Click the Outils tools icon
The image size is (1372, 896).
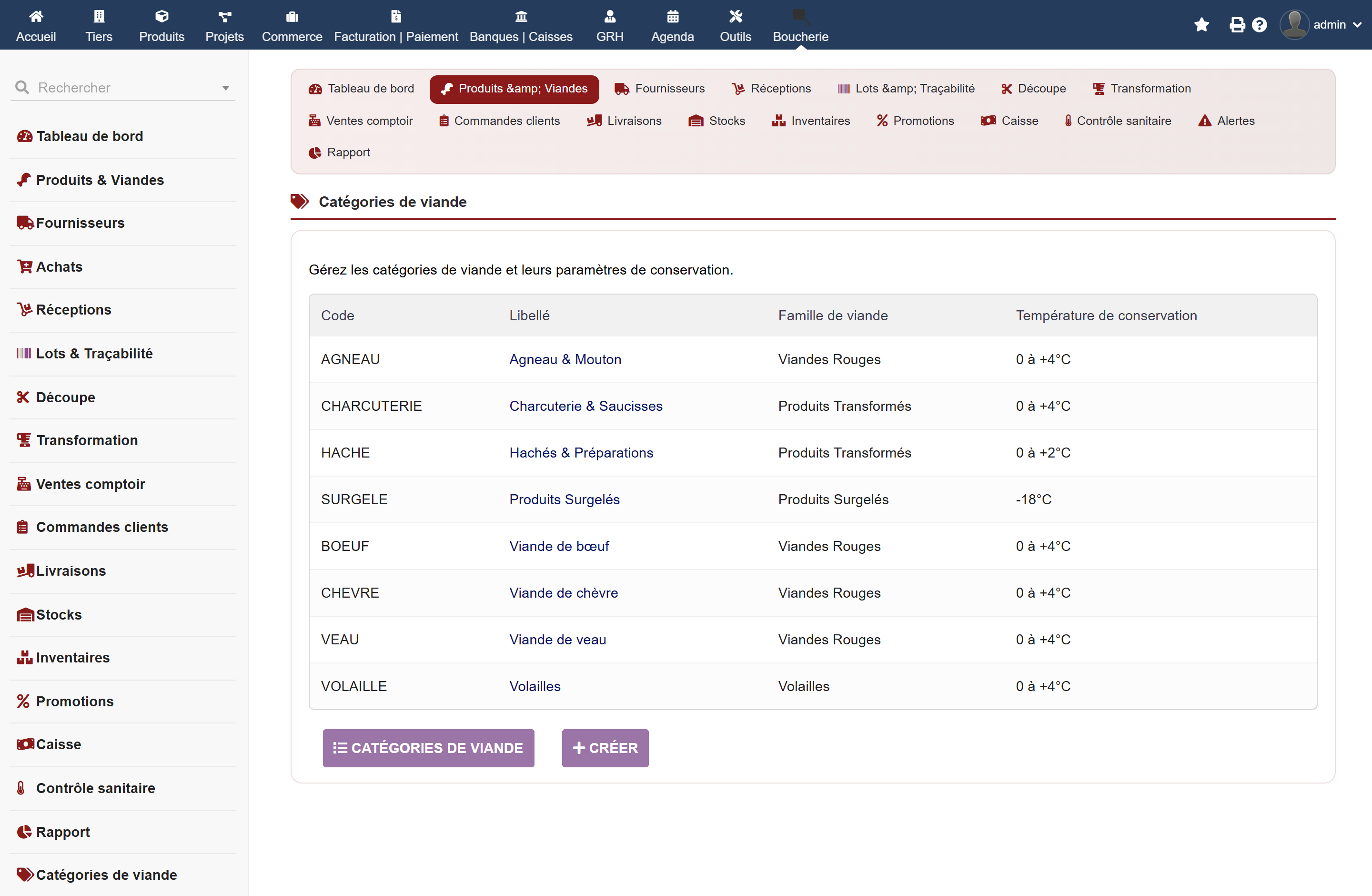point(736,16)
